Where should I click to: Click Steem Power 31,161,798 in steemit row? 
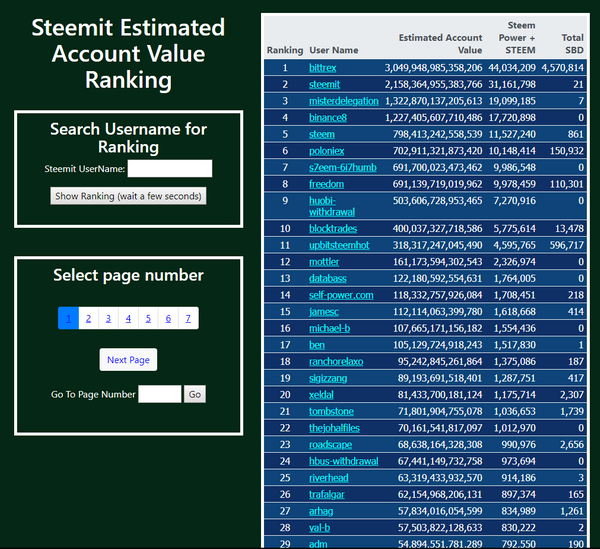pyautogui.click(x=512, y=84)
